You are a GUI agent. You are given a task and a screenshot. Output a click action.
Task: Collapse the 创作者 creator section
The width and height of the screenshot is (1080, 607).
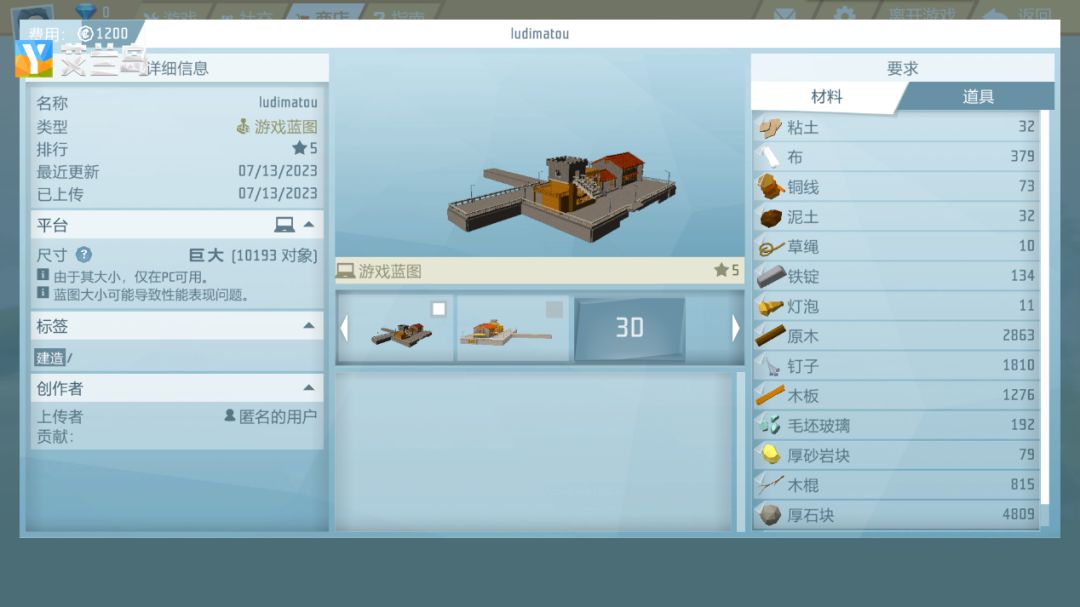click(309, 388)
